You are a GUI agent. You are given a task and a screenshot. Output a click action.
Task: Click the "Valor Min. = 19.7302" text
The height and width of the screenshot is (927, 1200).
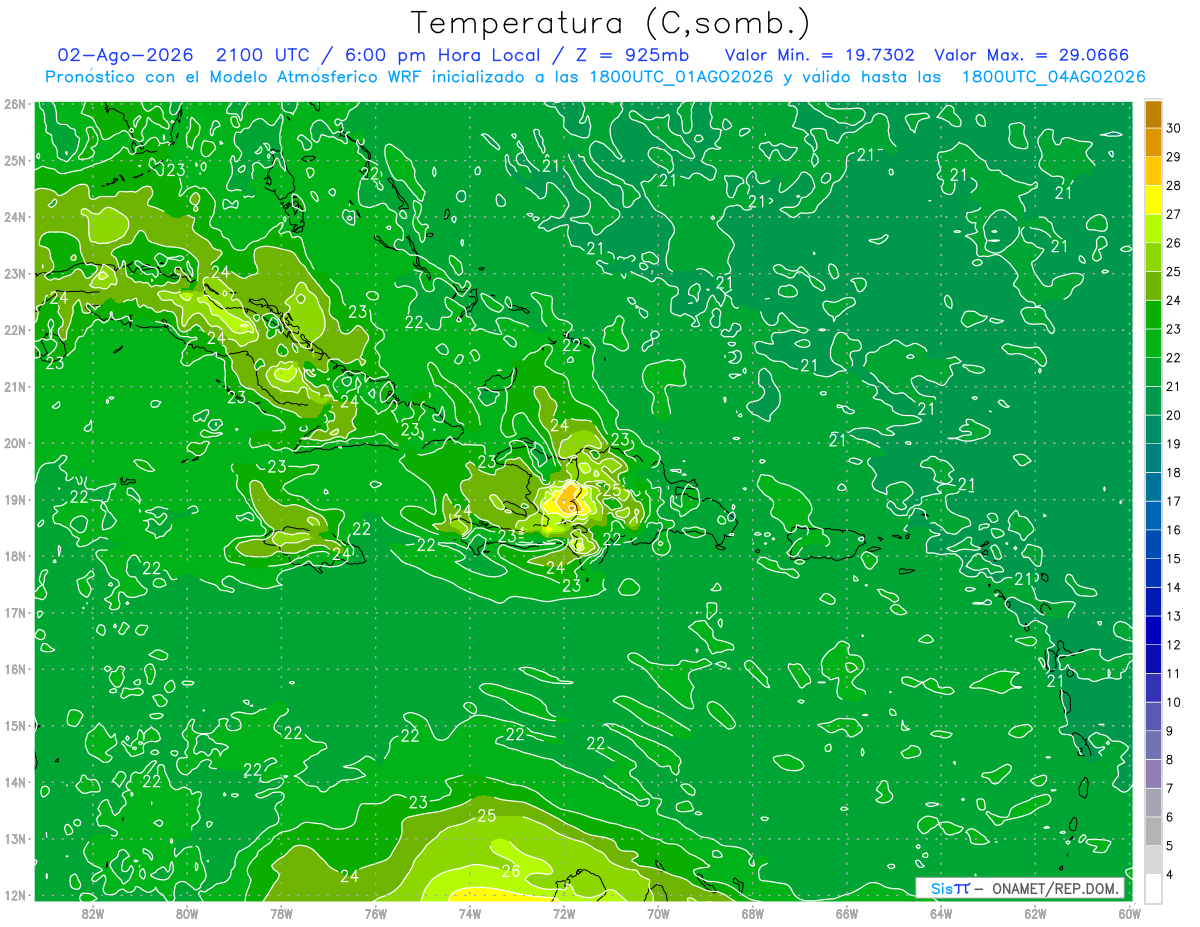(x=819, y=55)
